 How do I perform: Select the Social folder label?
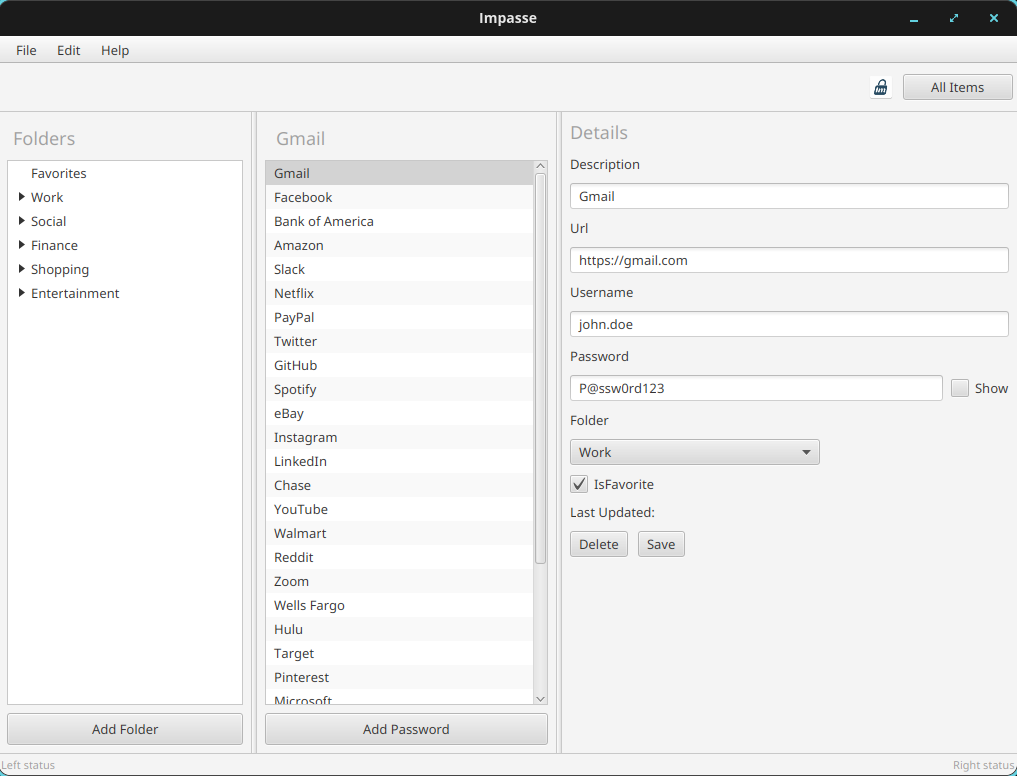48,221
